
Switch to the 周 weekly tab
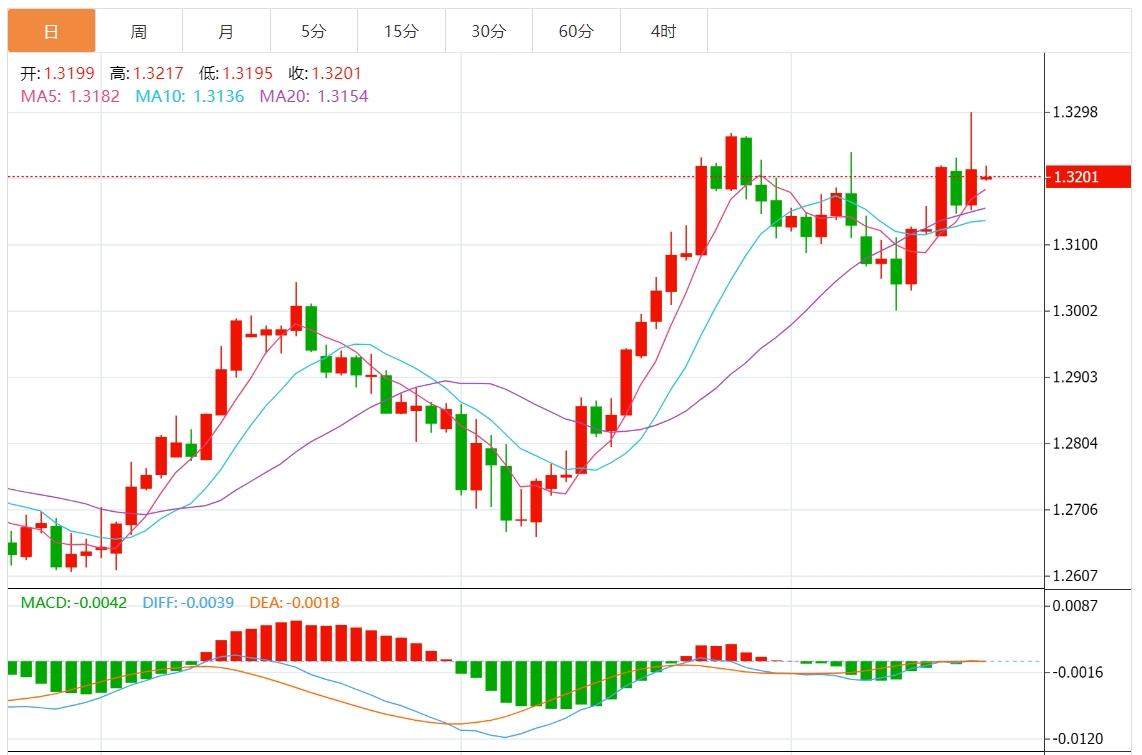(x=138, y=31)
